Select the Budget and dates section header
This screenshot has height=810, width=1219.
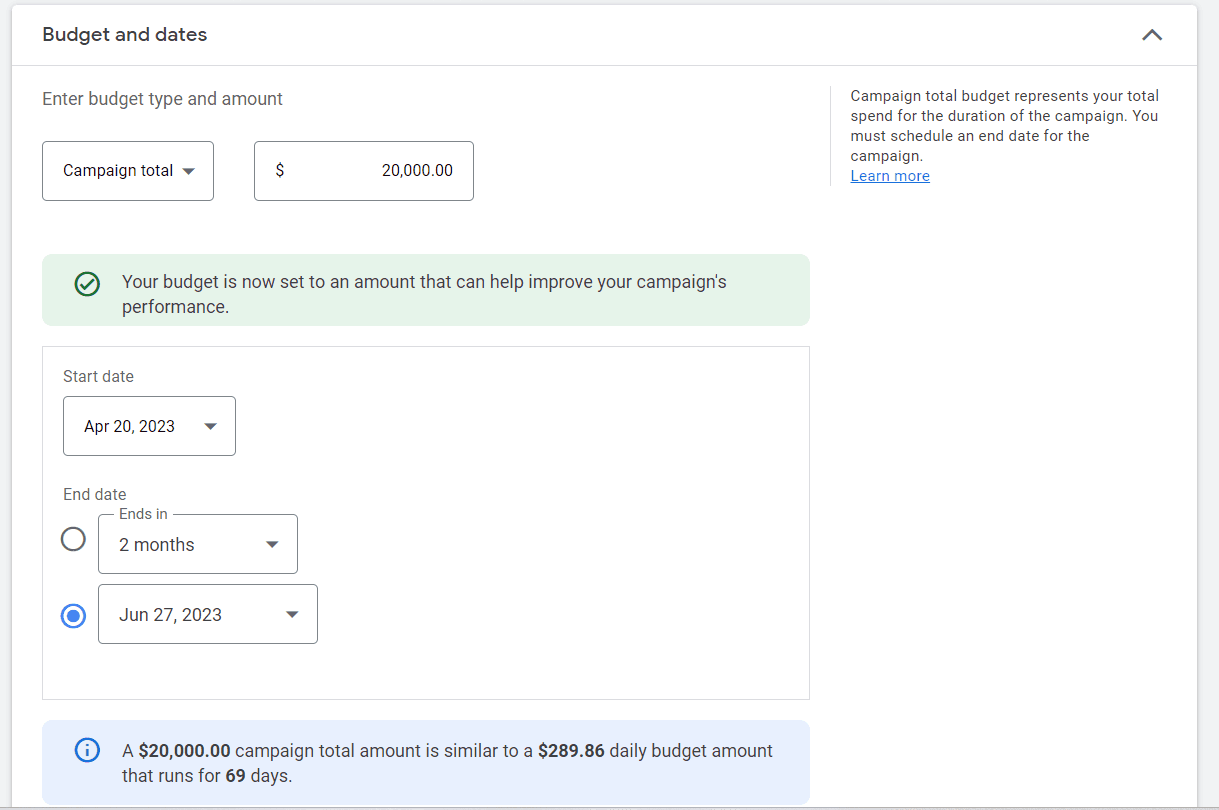[124, 34]
